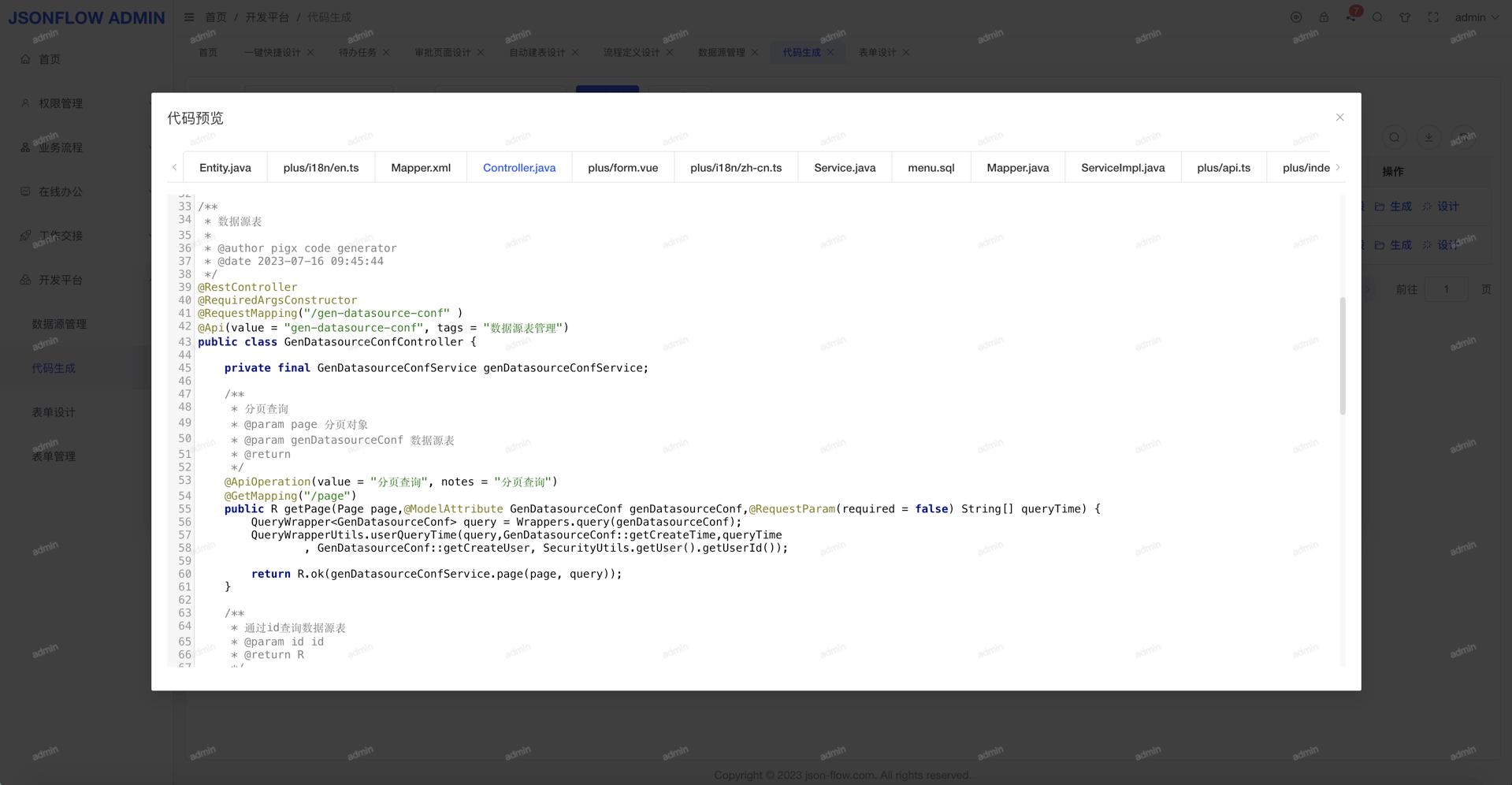Open the theme shirt icon settings
Image resolution: width=1512 pixels, height=785 pixels.
[1405, 17]
